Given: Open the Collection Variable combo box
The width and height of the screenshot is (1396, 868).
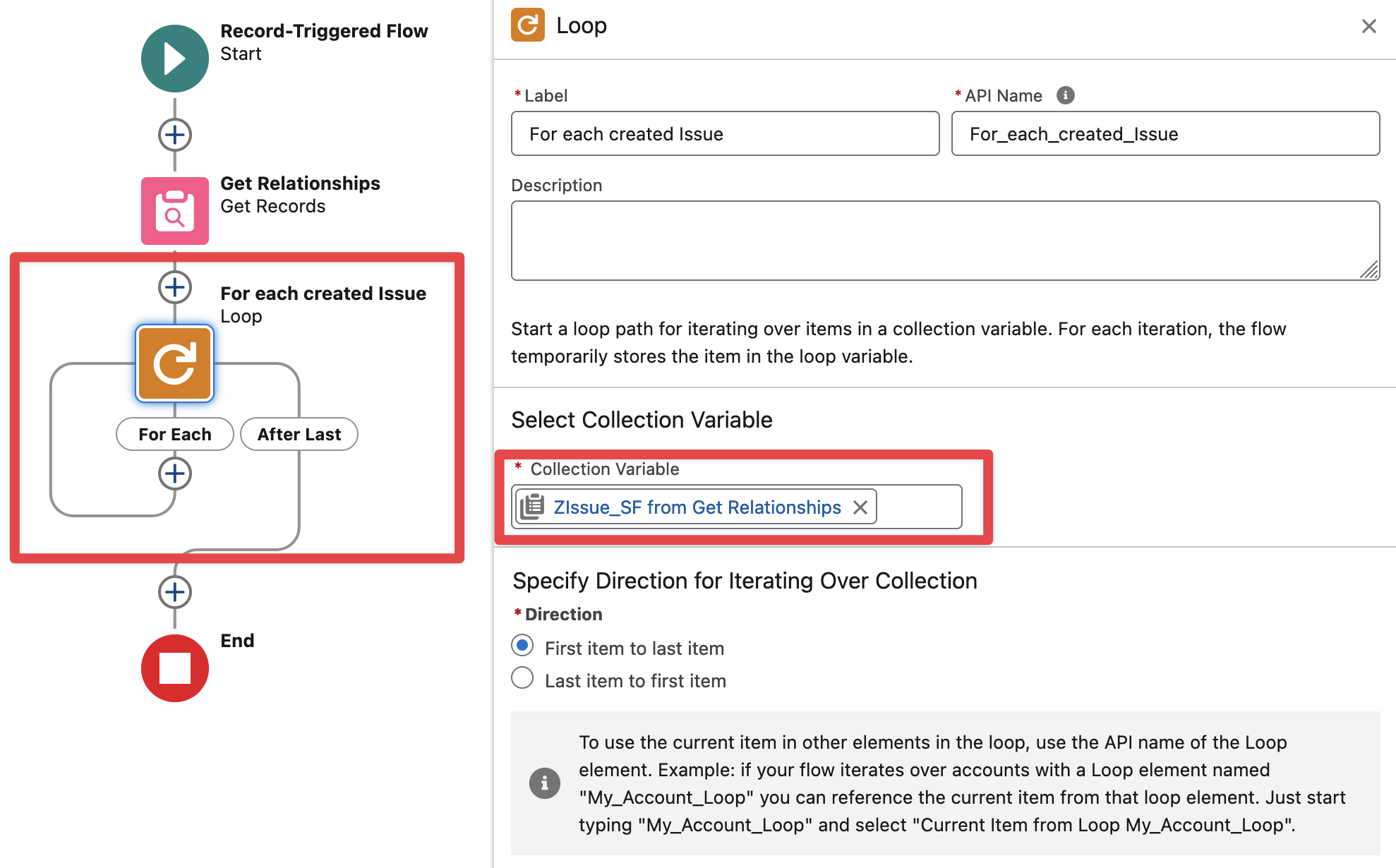Looking at the screenshot, I should coord(917,507).
